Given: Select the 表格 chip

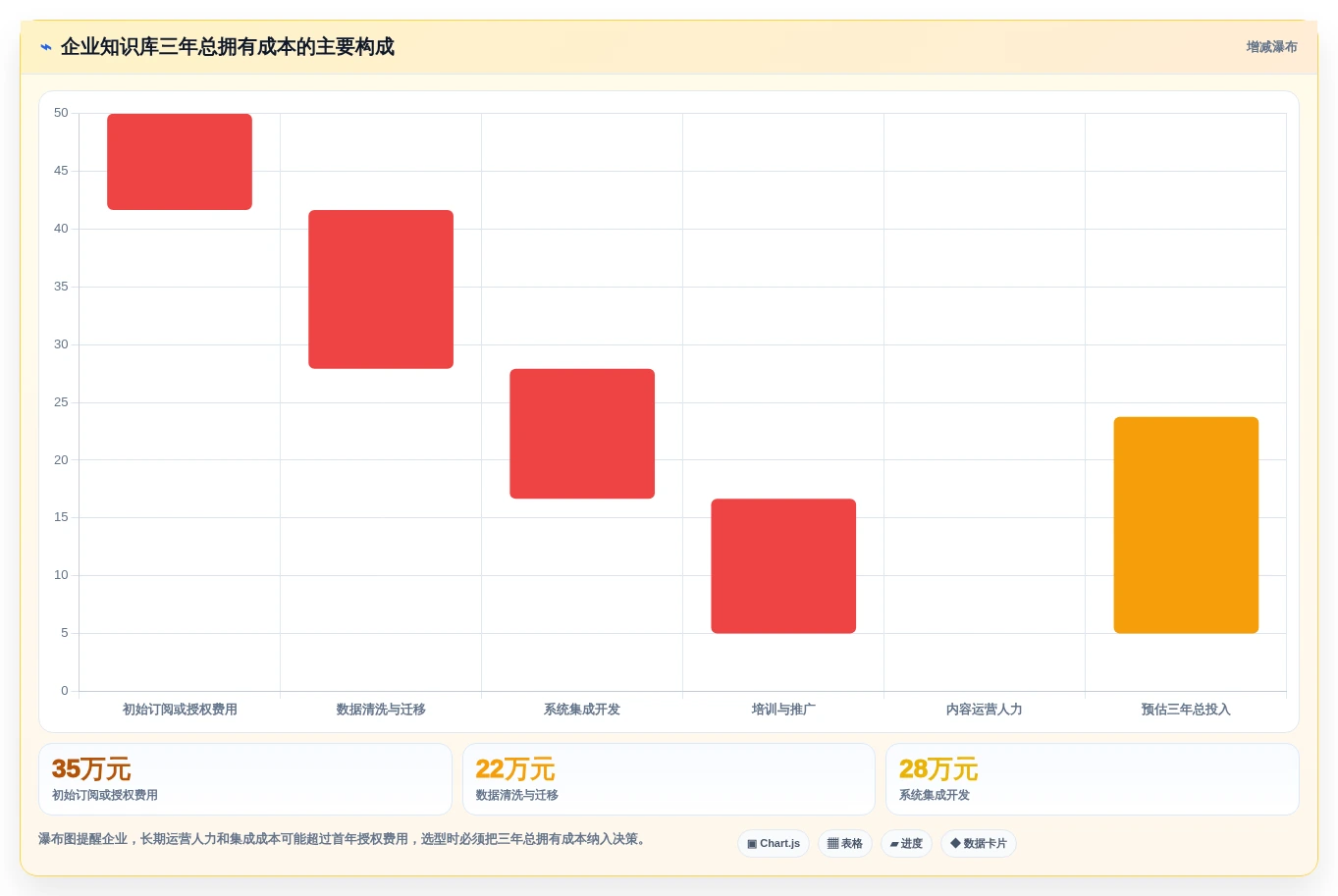Looking at the screenshot, I should 845,844.
